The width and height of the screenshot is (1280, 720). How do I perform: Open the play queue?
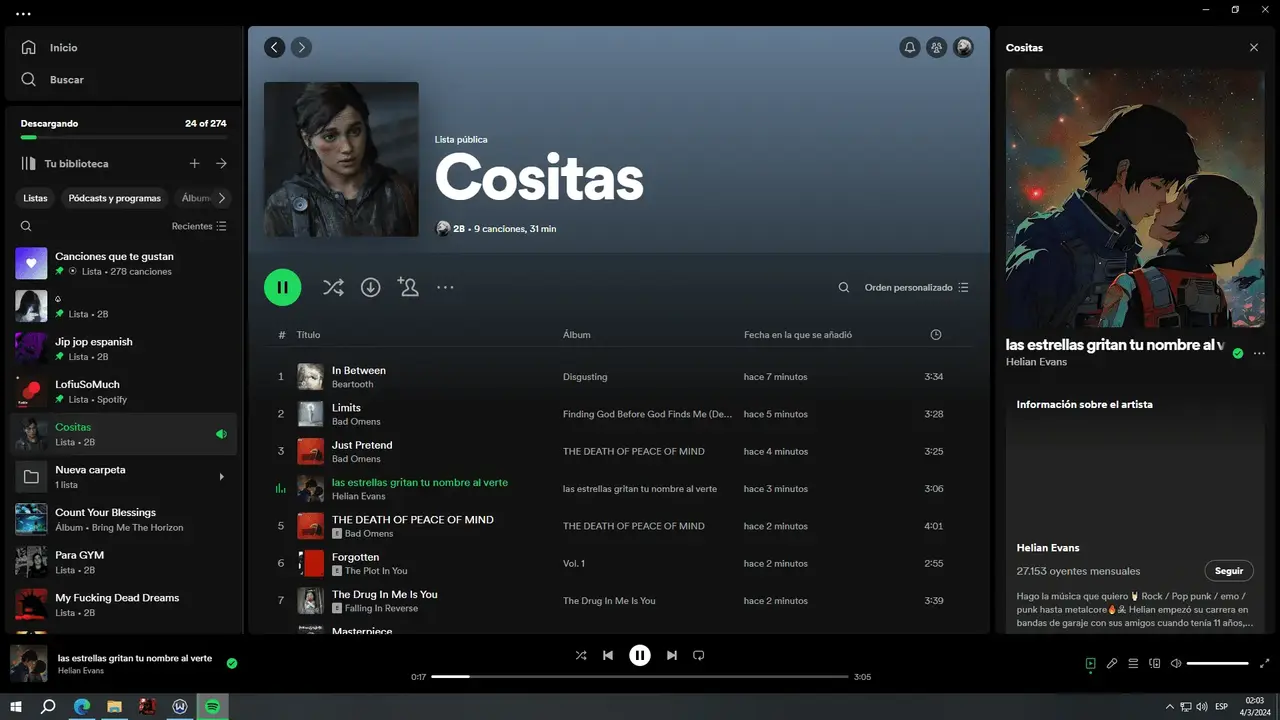click(1133, 663)
